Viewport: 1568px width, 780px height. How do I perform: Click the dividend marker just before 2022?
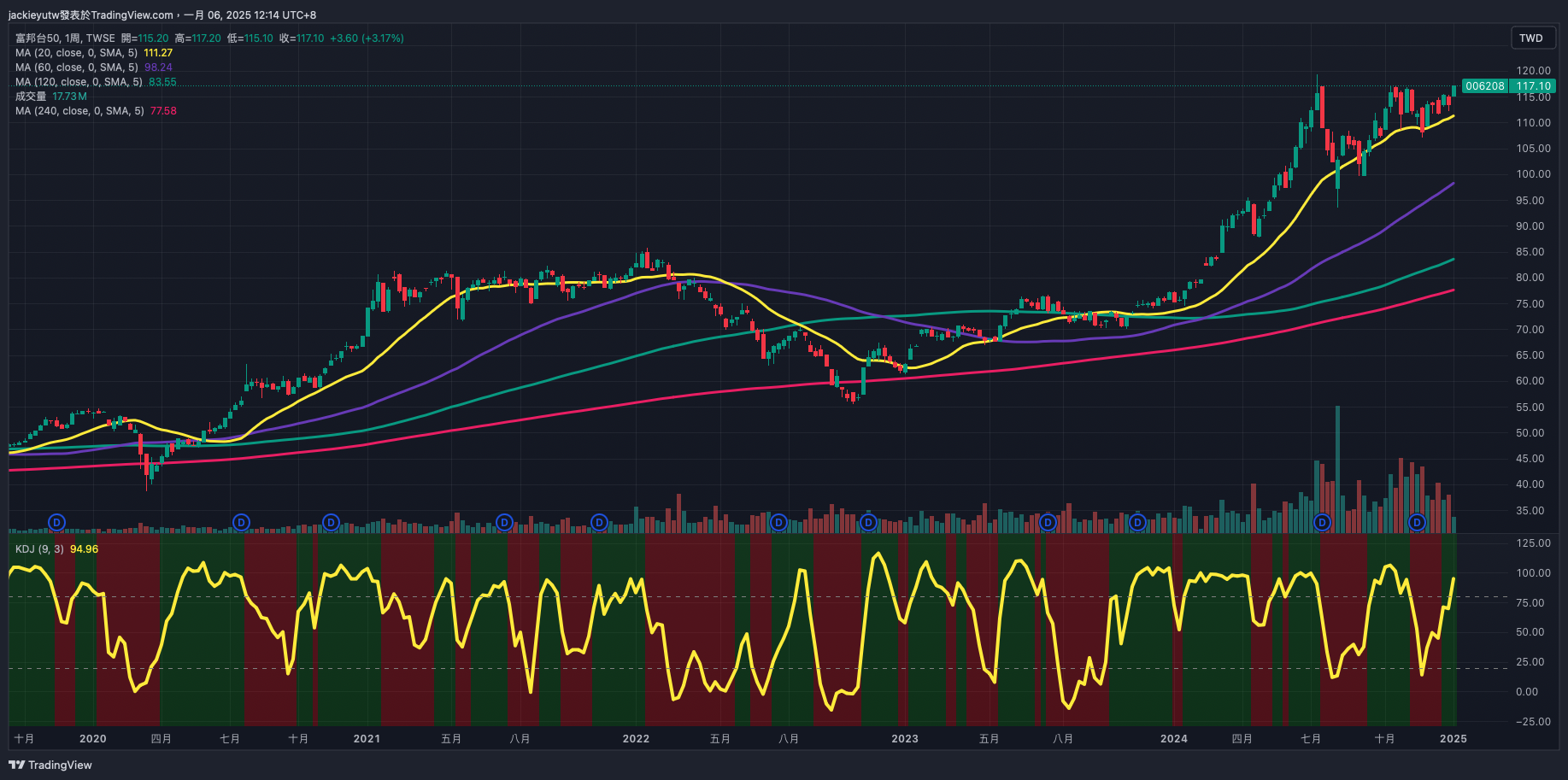pyautogui.click(x=599, y=522)
